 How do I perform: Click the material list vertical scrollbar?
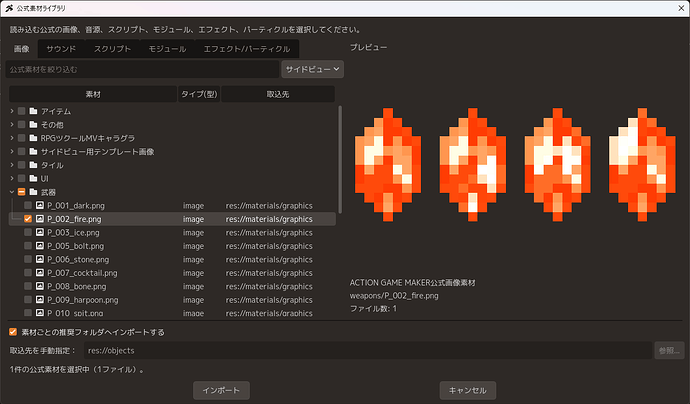click(340, 159)
